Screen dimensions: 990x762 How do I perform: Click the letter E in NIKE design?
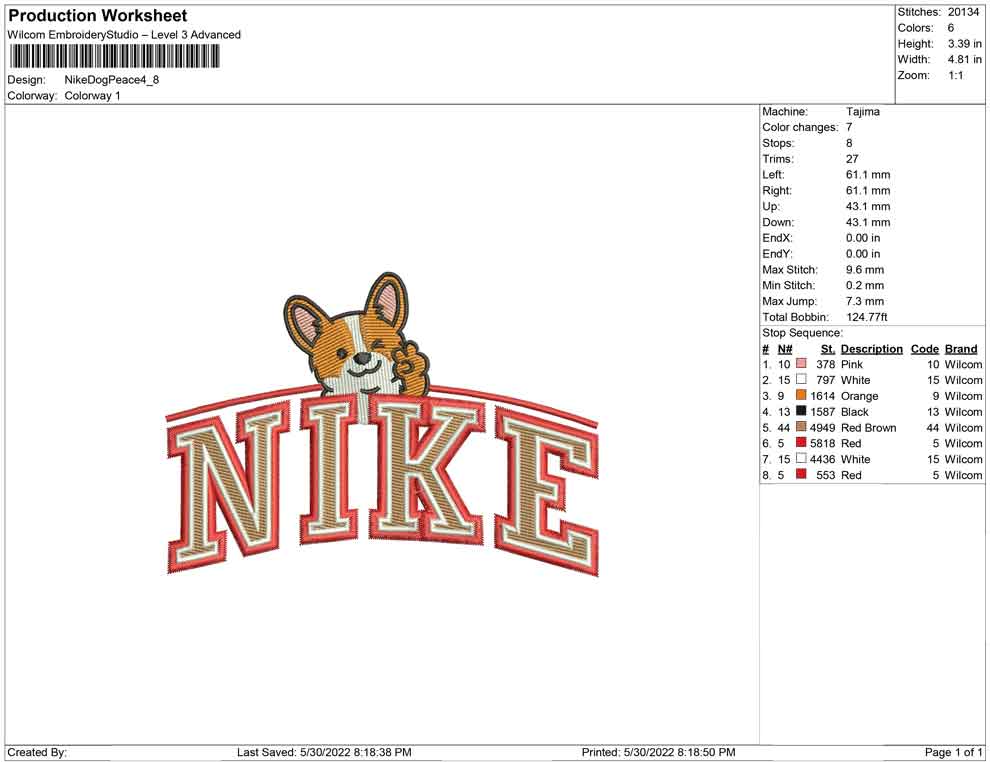(547, 491)
